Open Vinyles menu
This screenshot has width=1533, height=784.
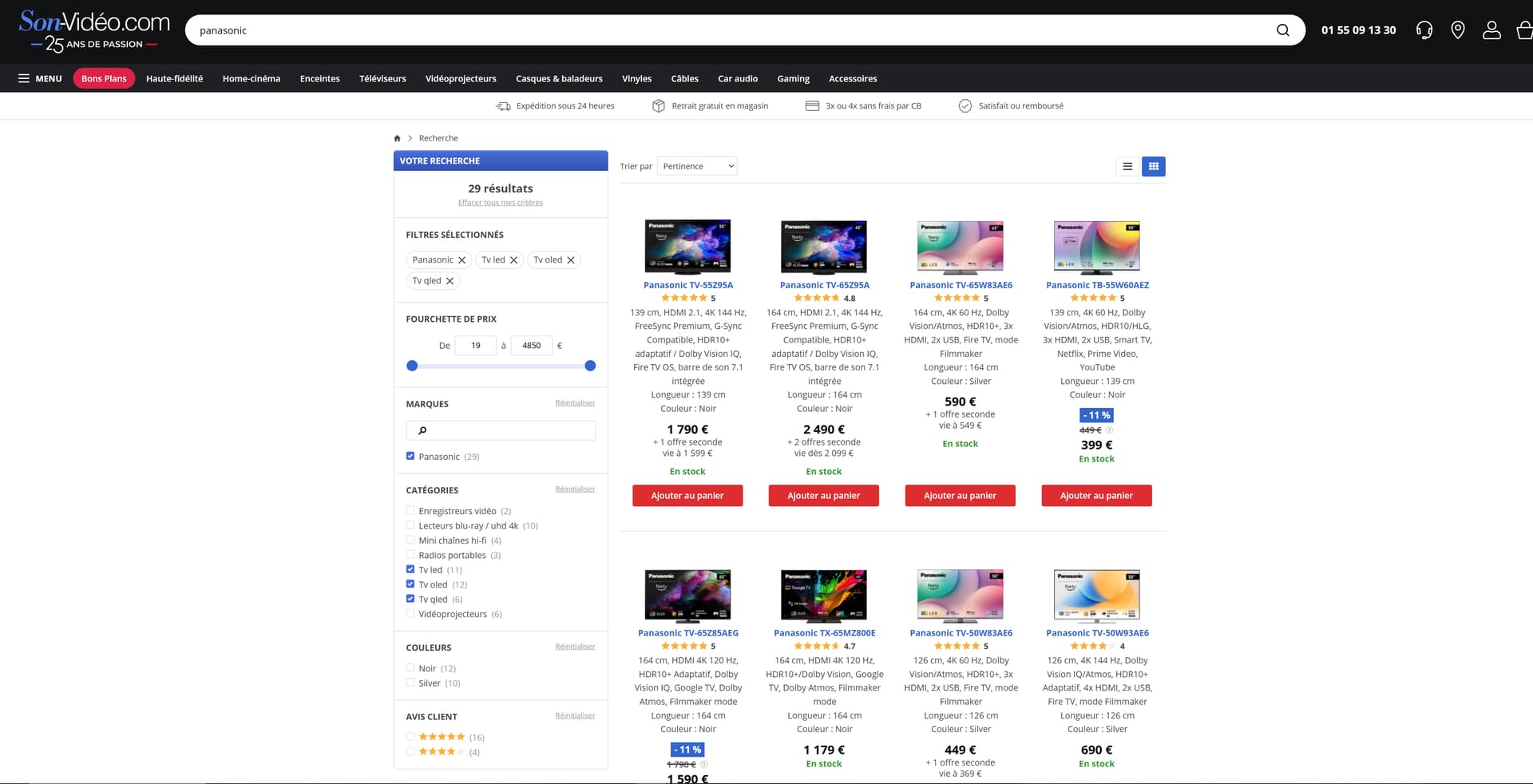tap(636, 78)
